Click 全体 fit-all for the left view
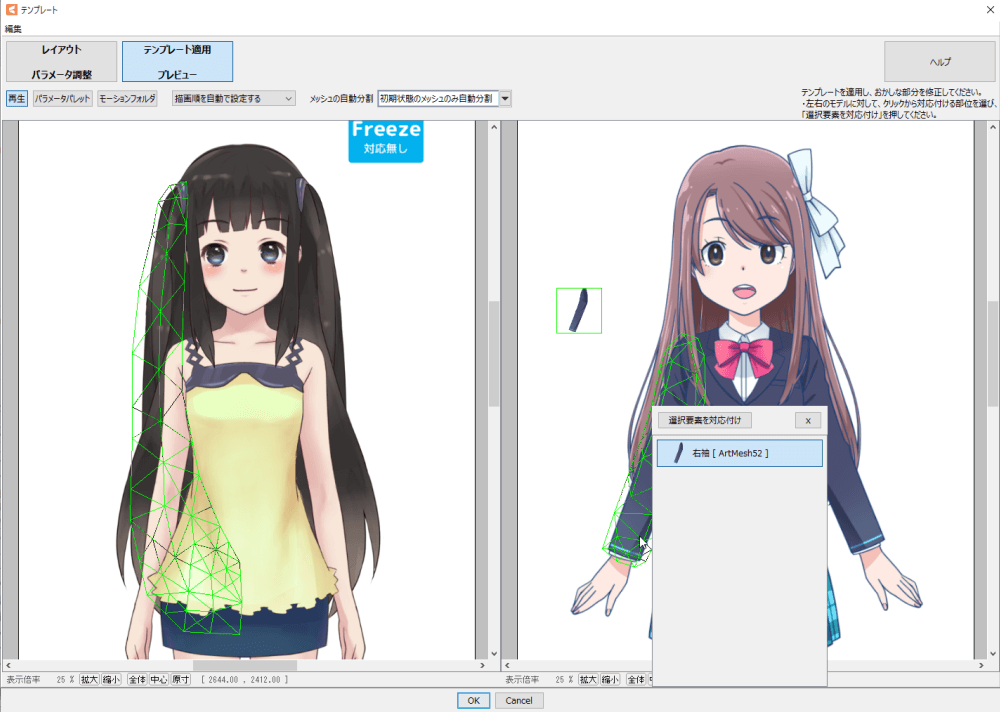 tap(137, 679)
